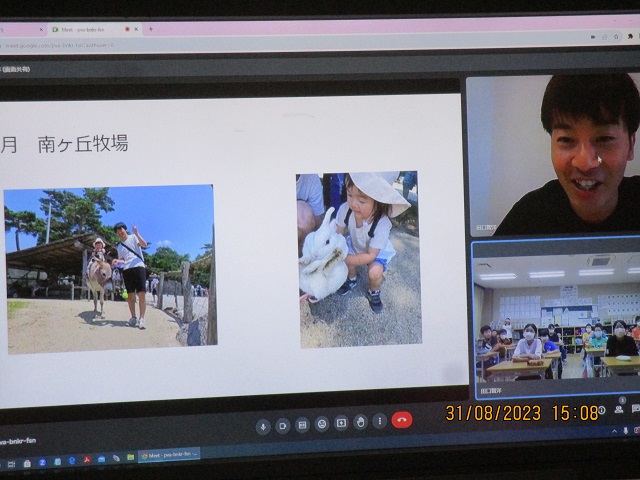
Task: Show the participants panel icon
Action: [620, 408]
